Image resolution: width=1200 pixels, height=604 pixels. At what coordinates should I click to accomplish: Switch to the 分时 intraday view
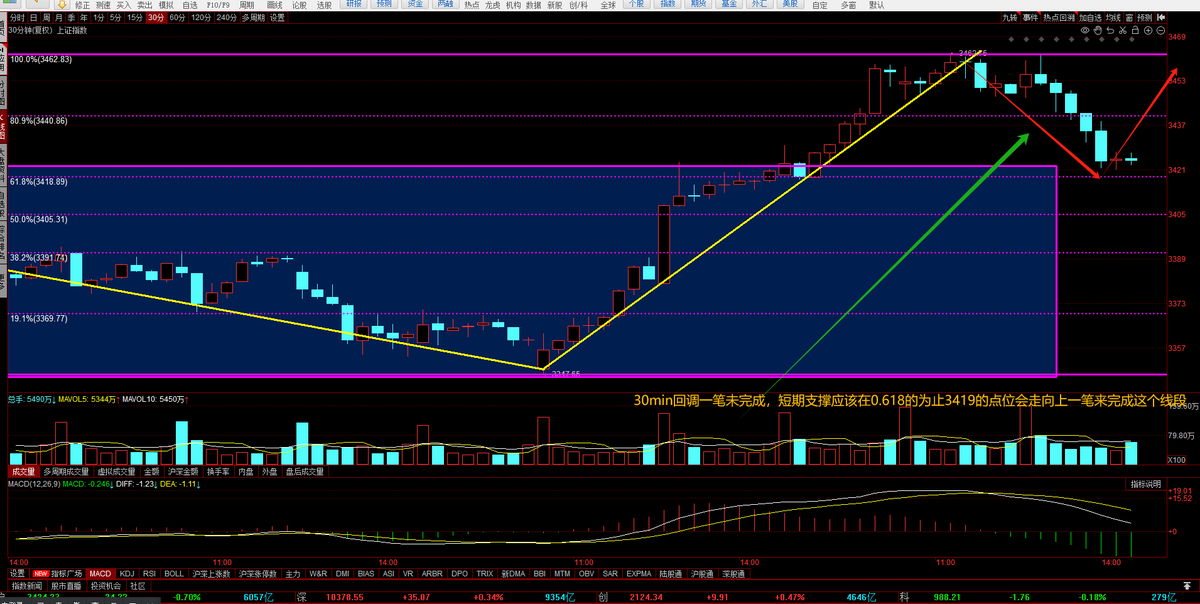click(x=17, y=18)
